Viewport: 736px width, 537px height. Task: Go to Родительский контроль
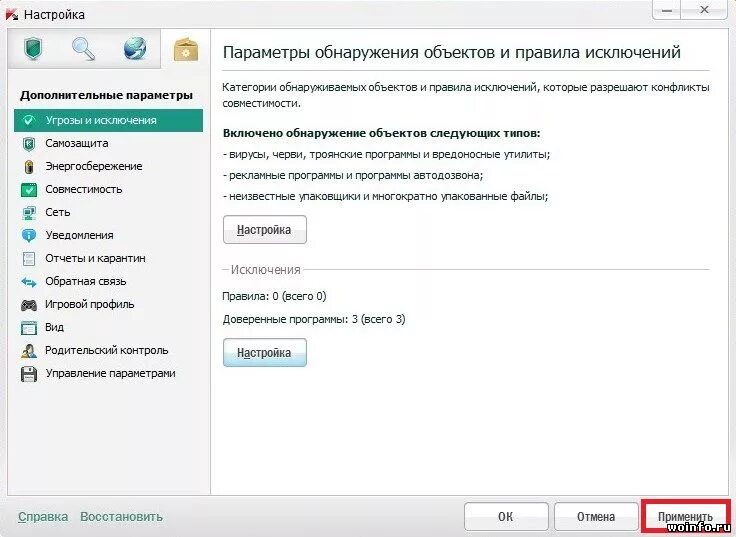(108, 350)
